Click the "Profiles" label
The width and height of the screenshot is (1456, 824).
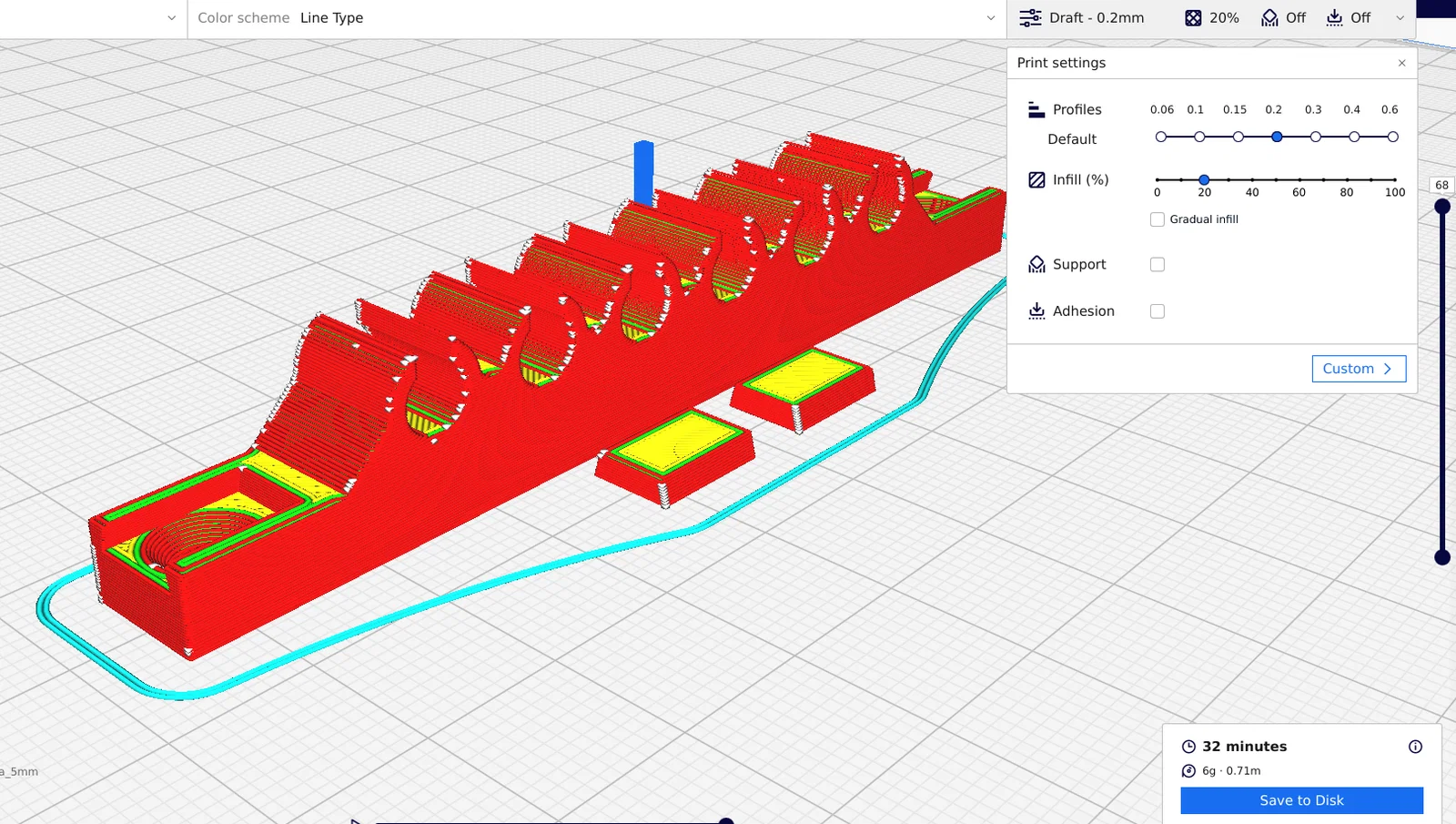point(1077,109)
